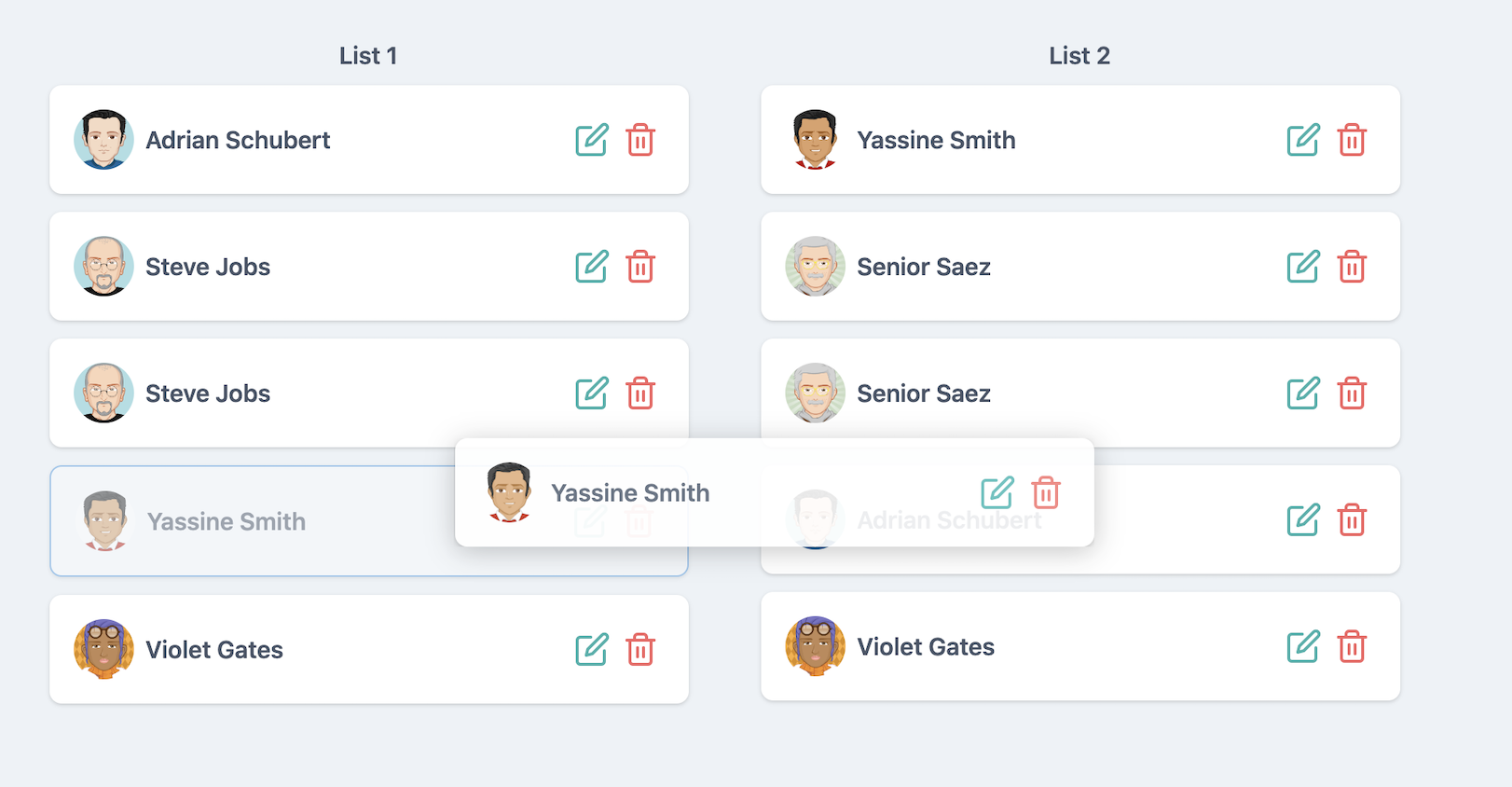Click Adrian Schubert's avatar in List 1
The image size is (1512, 787).
(103, 140)
